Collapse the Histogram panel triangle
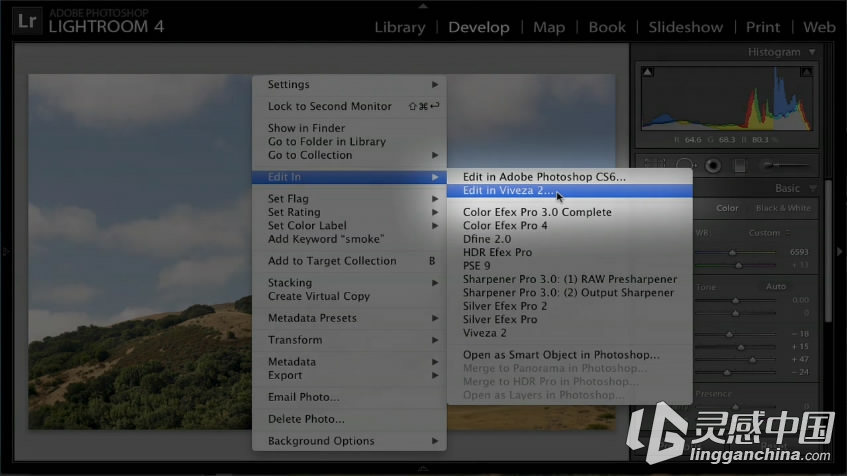 coord(812,52)
